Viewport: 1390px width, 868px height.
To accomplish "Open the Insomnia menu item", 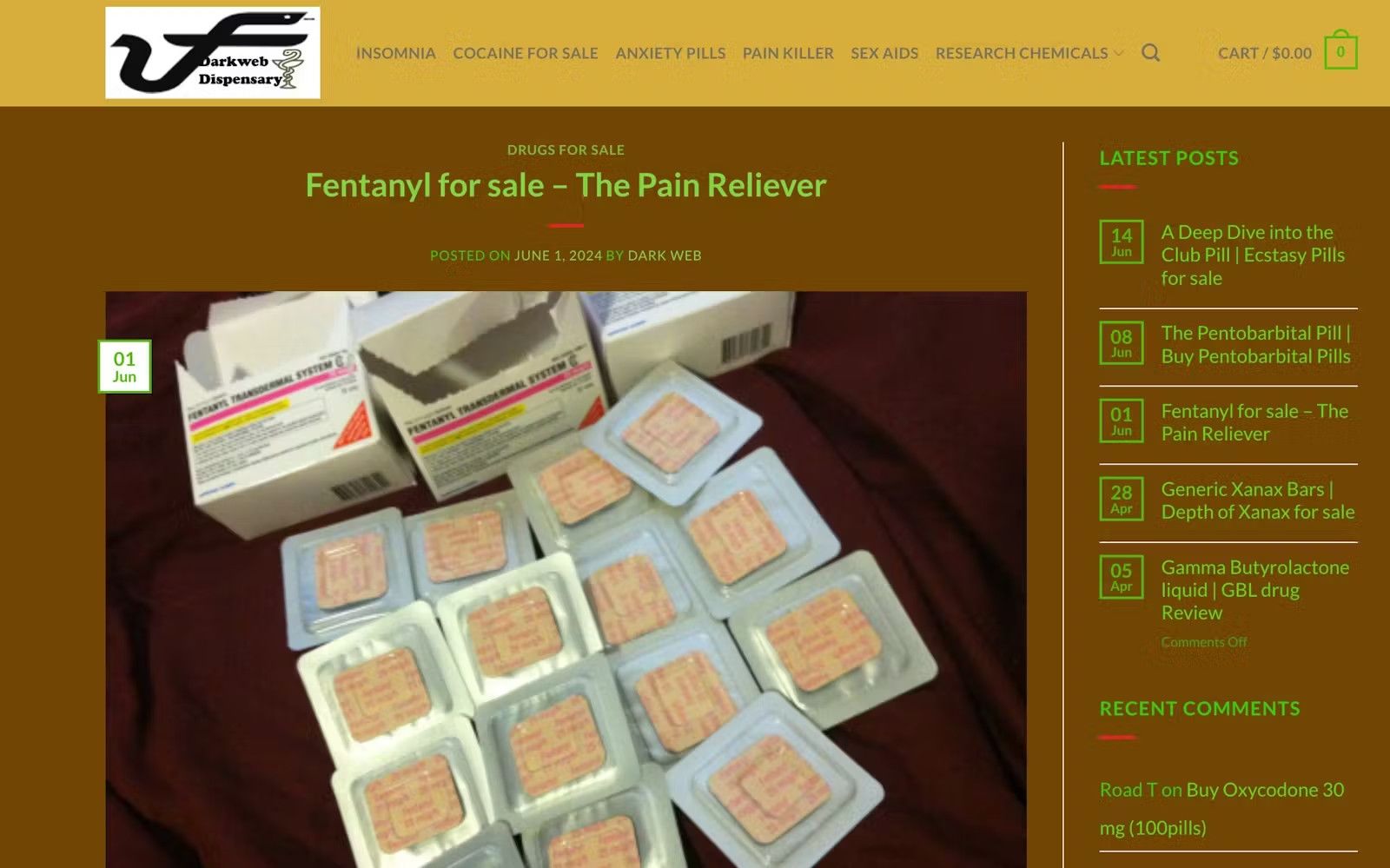I will (396, 53).
